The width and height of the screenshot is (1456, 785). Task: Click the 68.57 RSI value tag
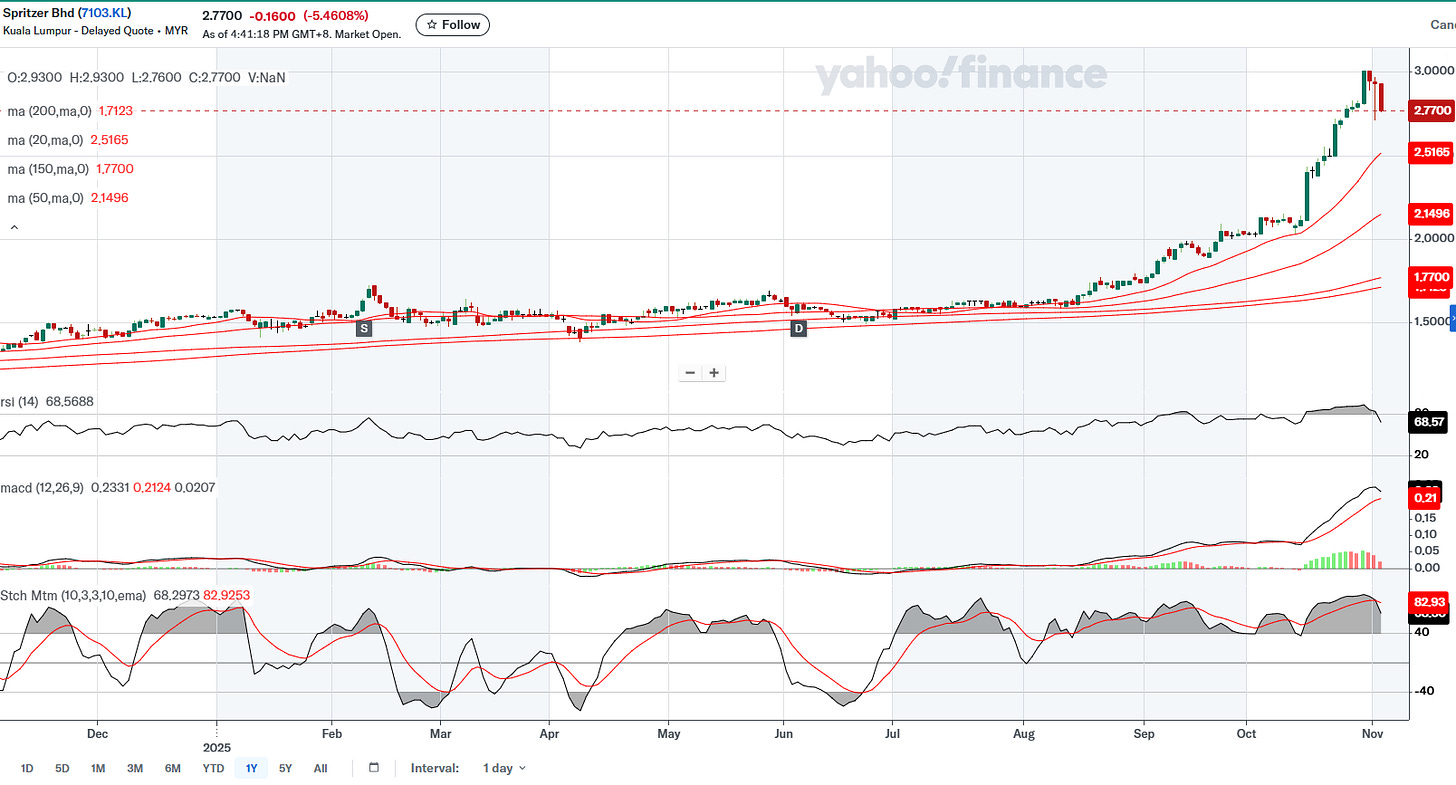(1428, 423)
